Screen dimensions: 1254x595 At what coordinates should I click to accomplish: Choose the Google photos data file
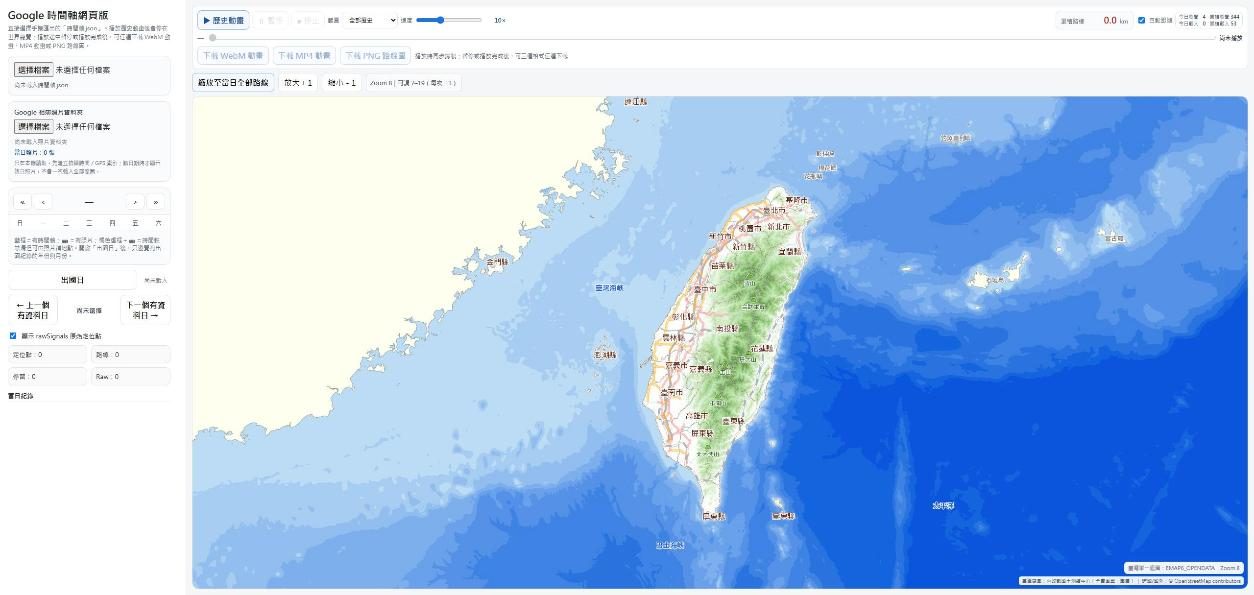33,127
